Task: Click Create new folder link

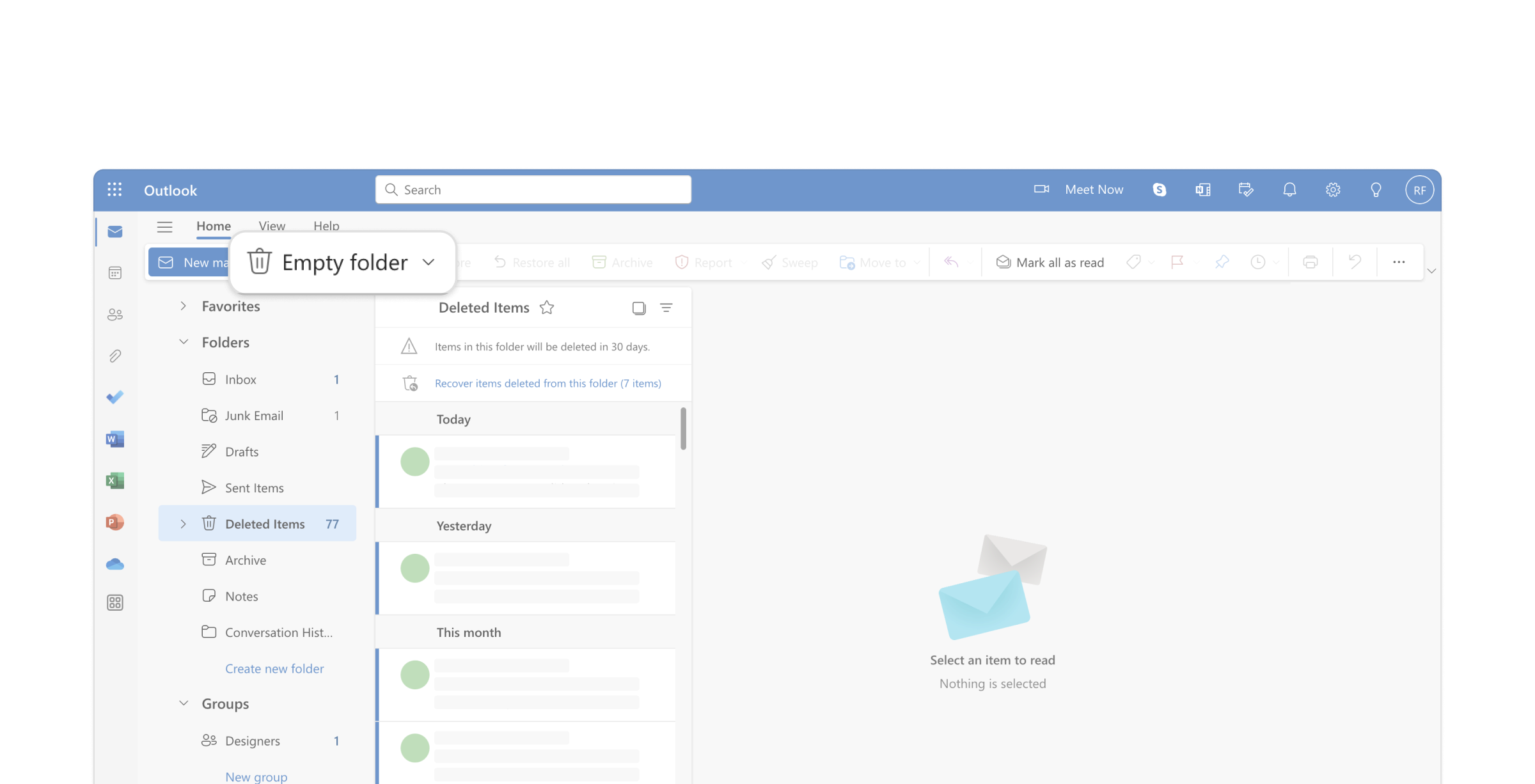Action: (x=273, y=667)
